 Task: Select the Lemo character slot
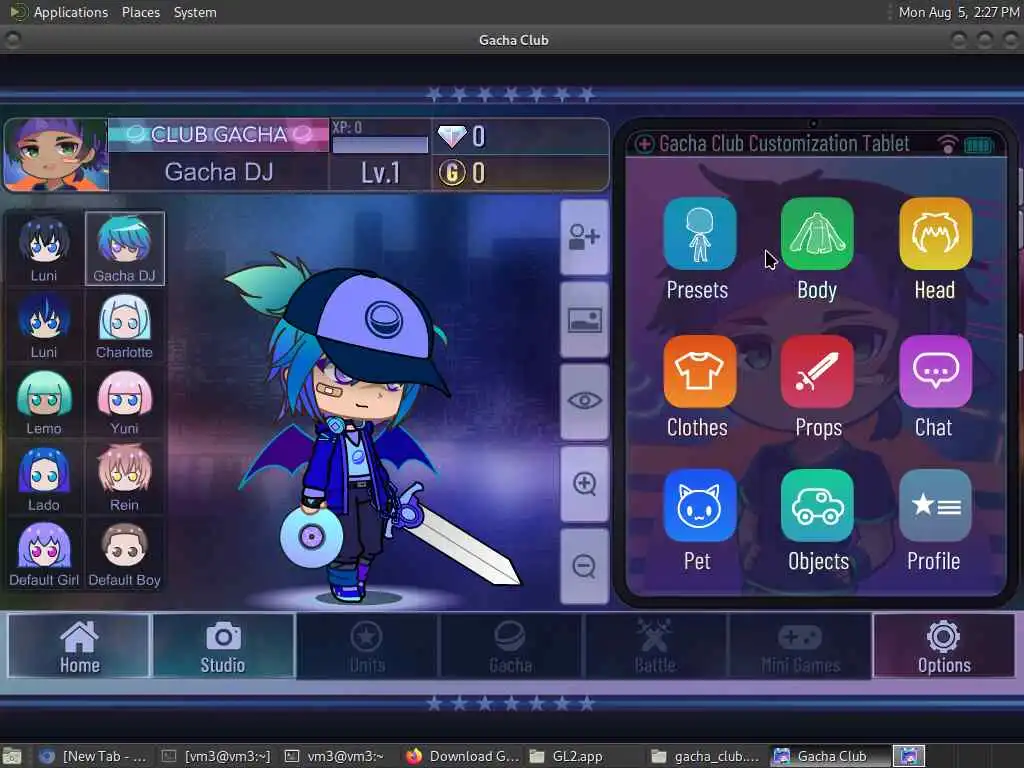pos(44,401)
